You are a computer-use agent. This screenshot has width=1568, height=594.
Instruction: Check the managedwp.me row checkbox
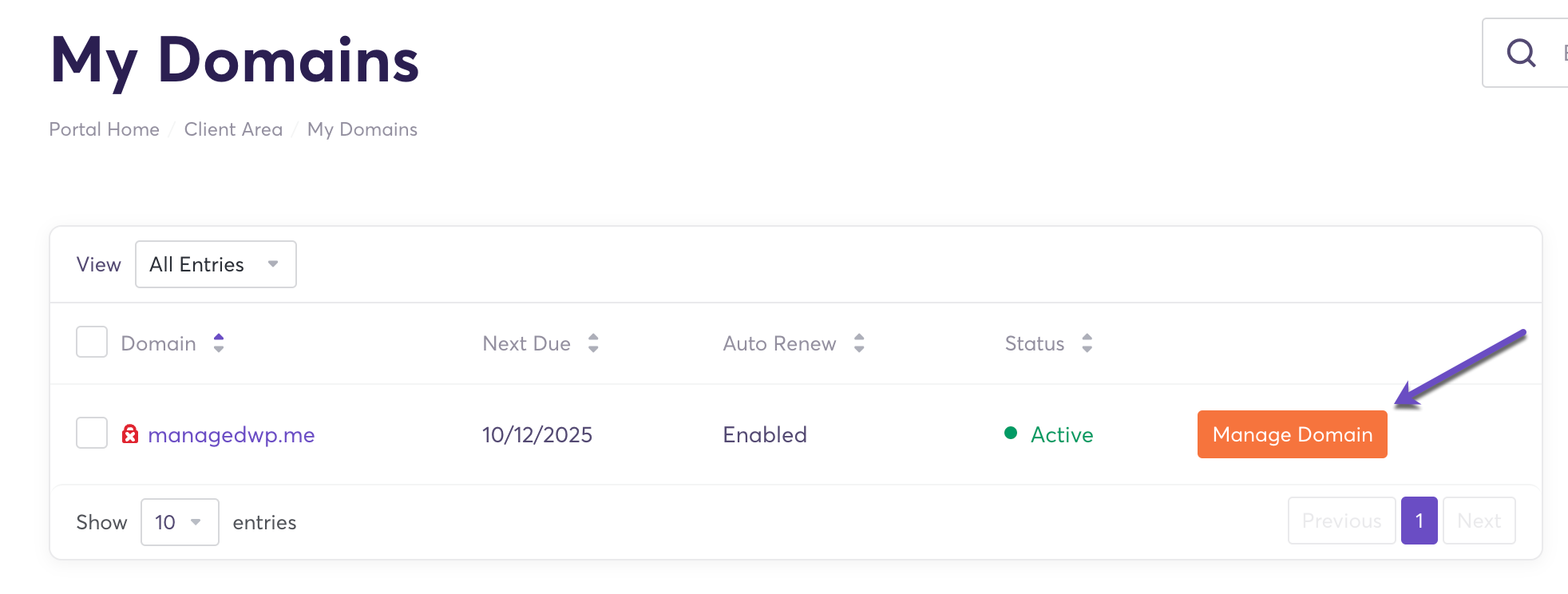point(92,433)
